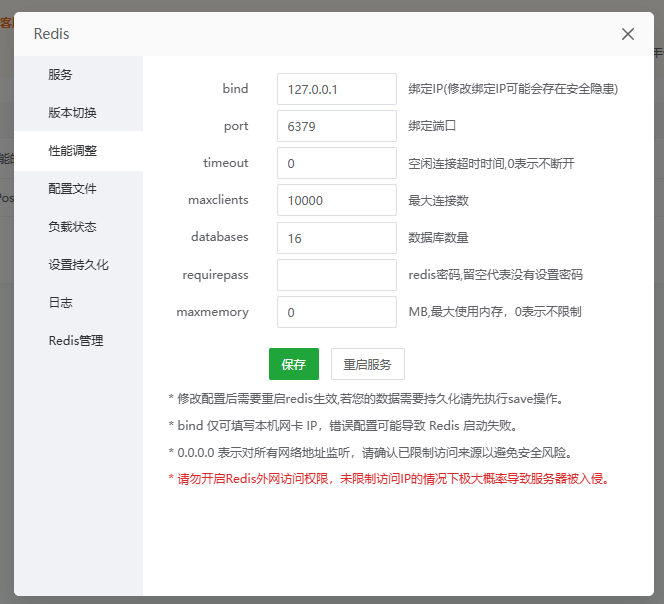
Task: Click the port label text
Action: click(x=236, y=127)
